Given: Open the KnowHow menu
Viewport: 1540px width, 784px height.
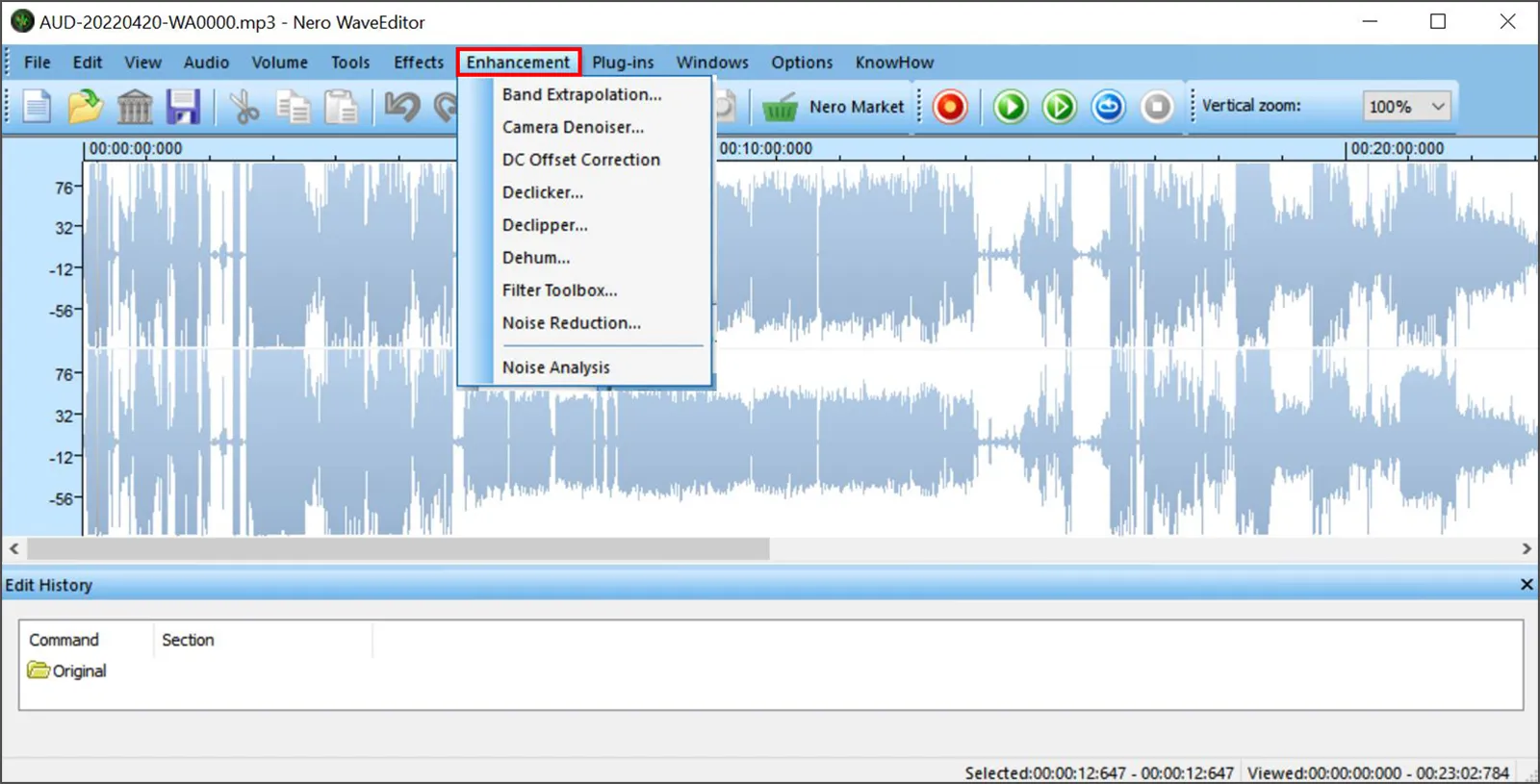Looking at the screenshot, I should [894, 63].
